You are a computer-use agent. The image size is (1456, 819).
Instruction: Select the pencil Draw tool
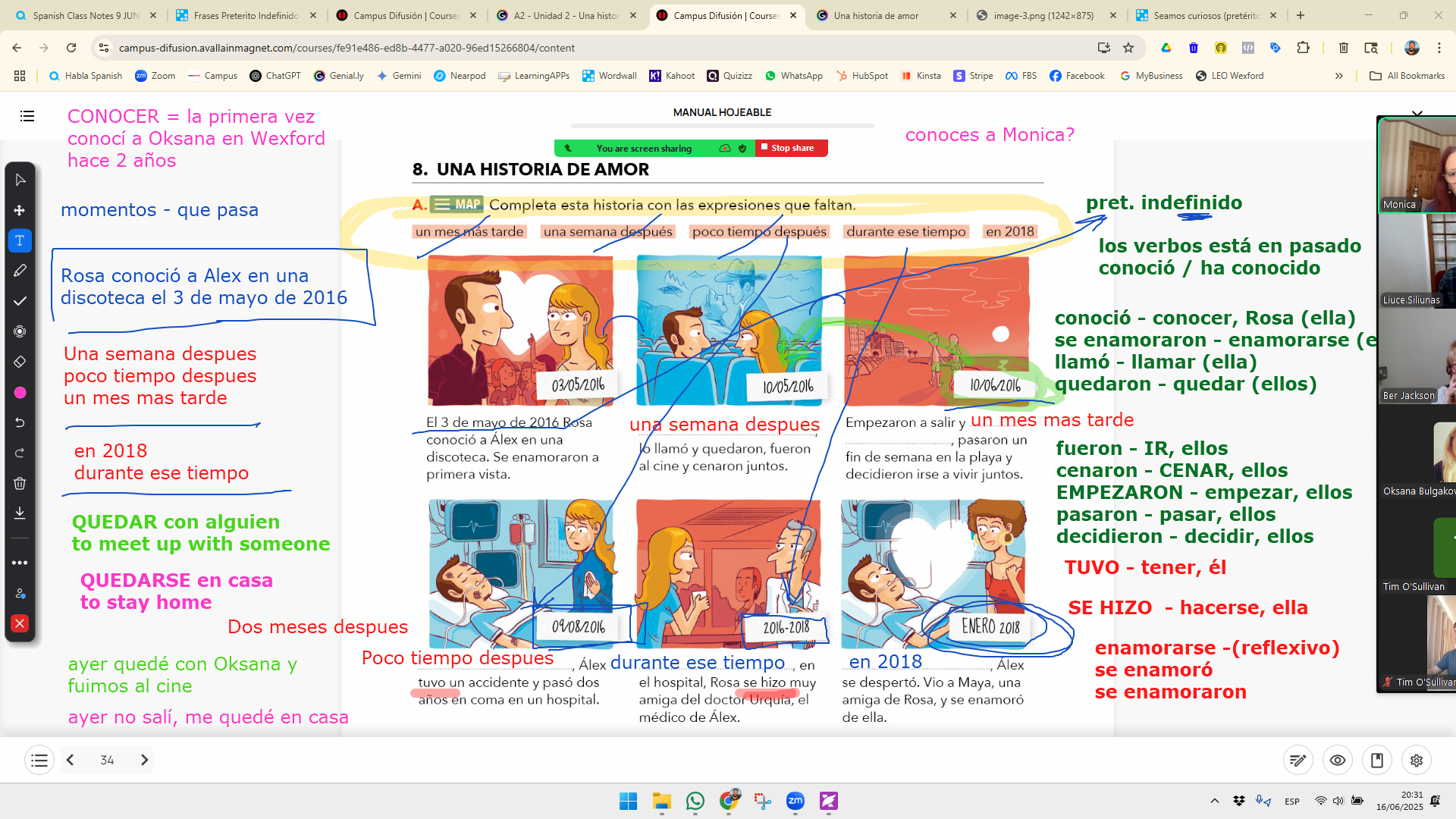point(20,271)
